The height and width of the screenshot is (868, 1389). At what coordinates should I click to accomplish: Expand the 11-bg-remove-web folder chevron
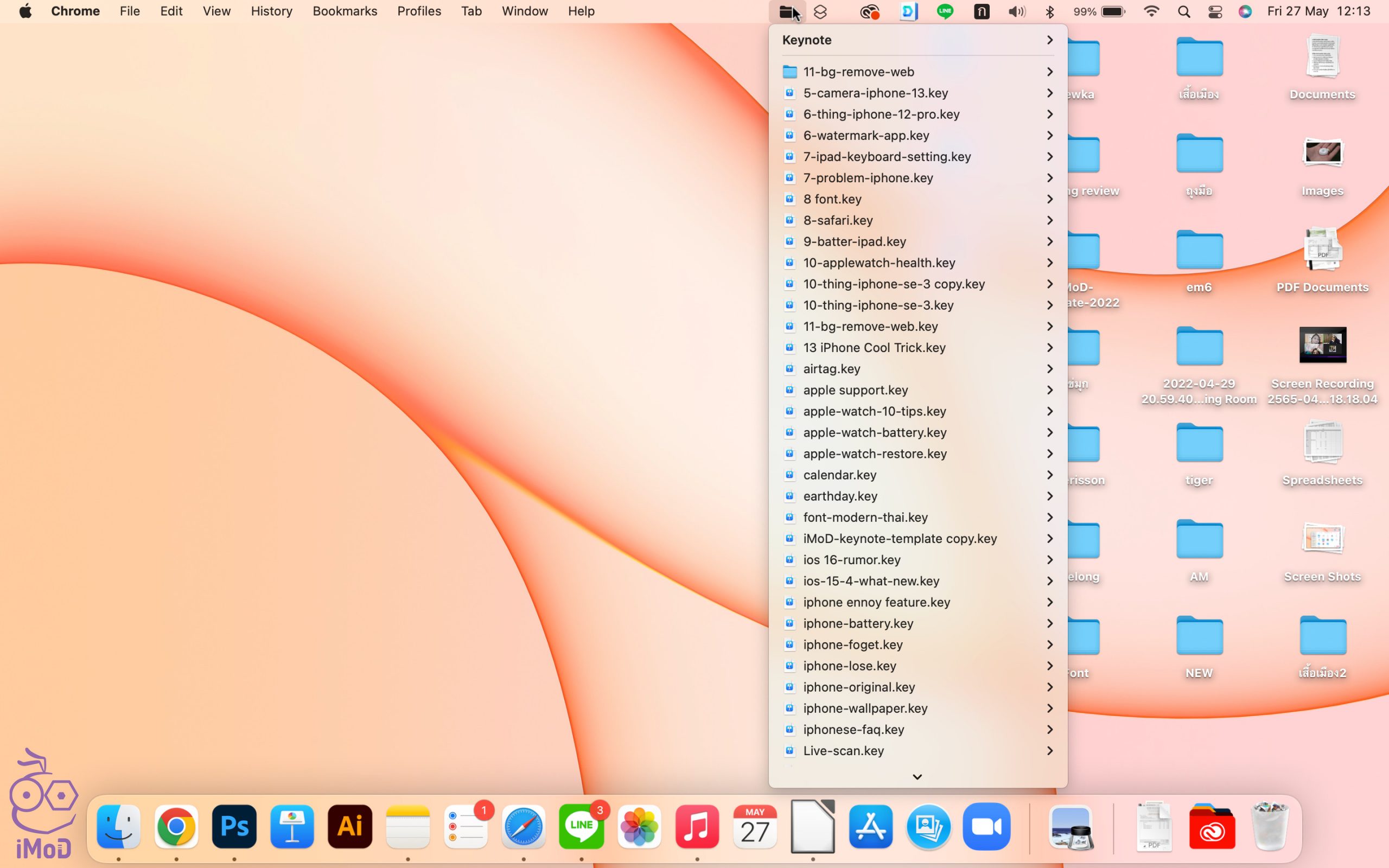[x=1049, y=72]
